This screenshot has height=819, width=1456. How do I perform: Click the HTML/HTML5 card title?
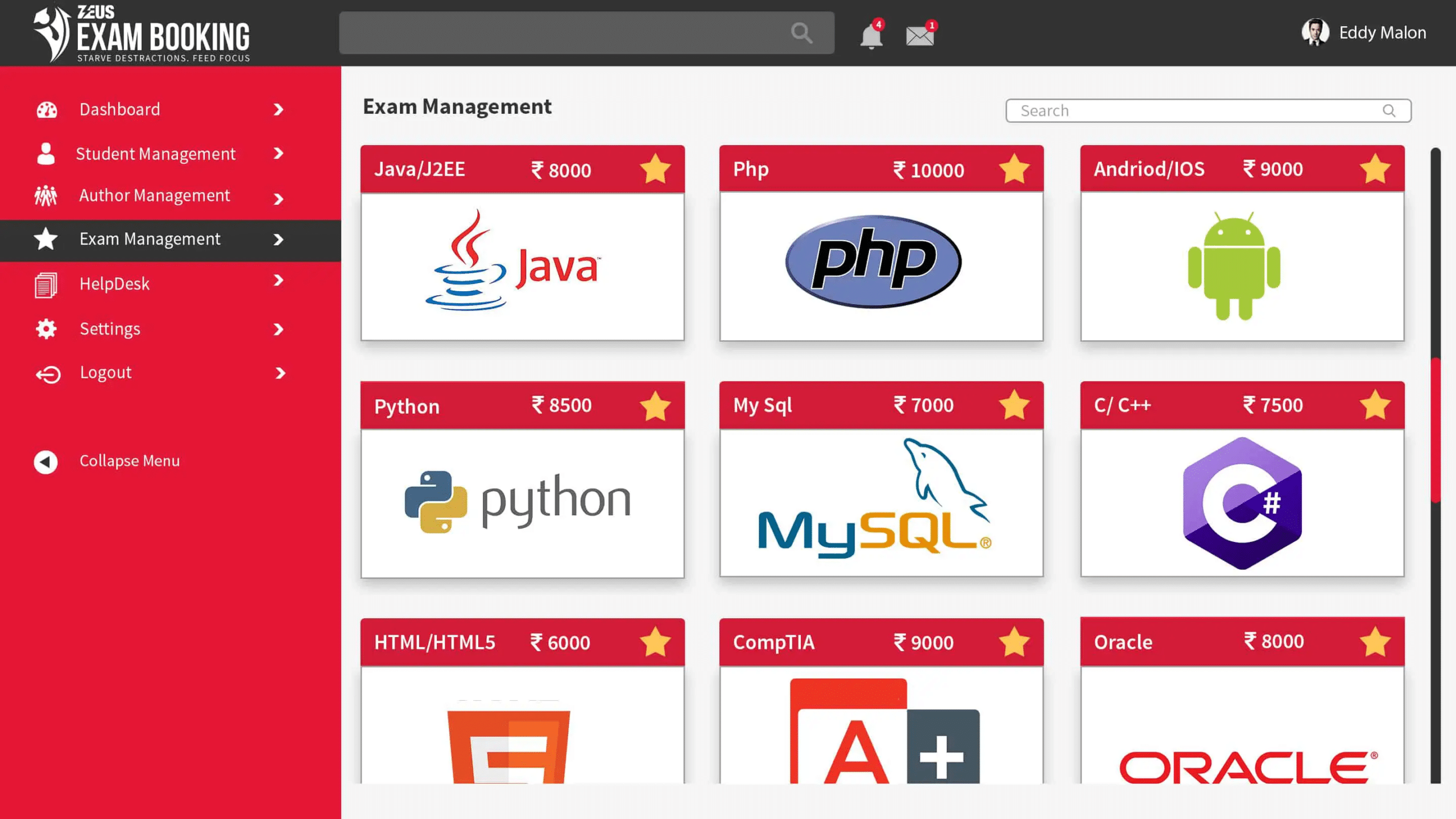(435, 642)
